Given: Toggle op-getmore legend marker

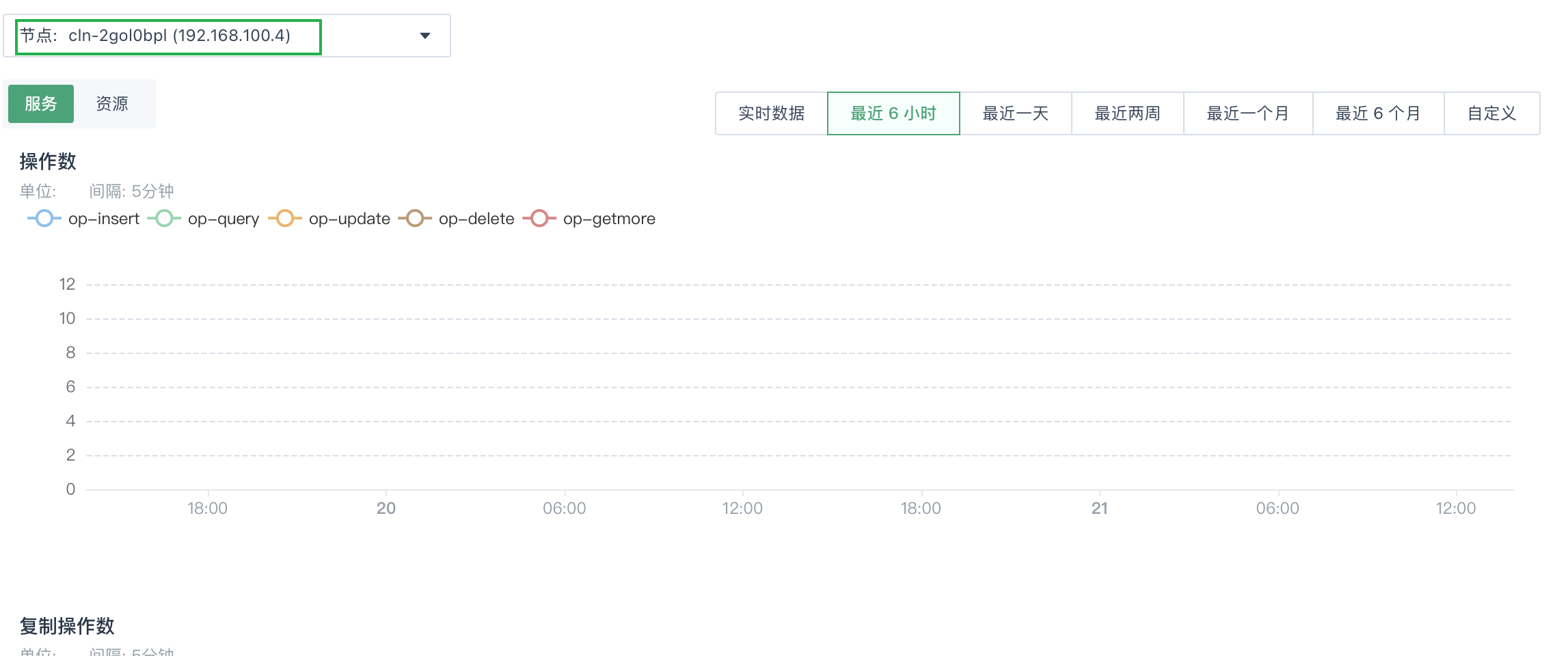Looking at the screenshot, I should point(539,219).
